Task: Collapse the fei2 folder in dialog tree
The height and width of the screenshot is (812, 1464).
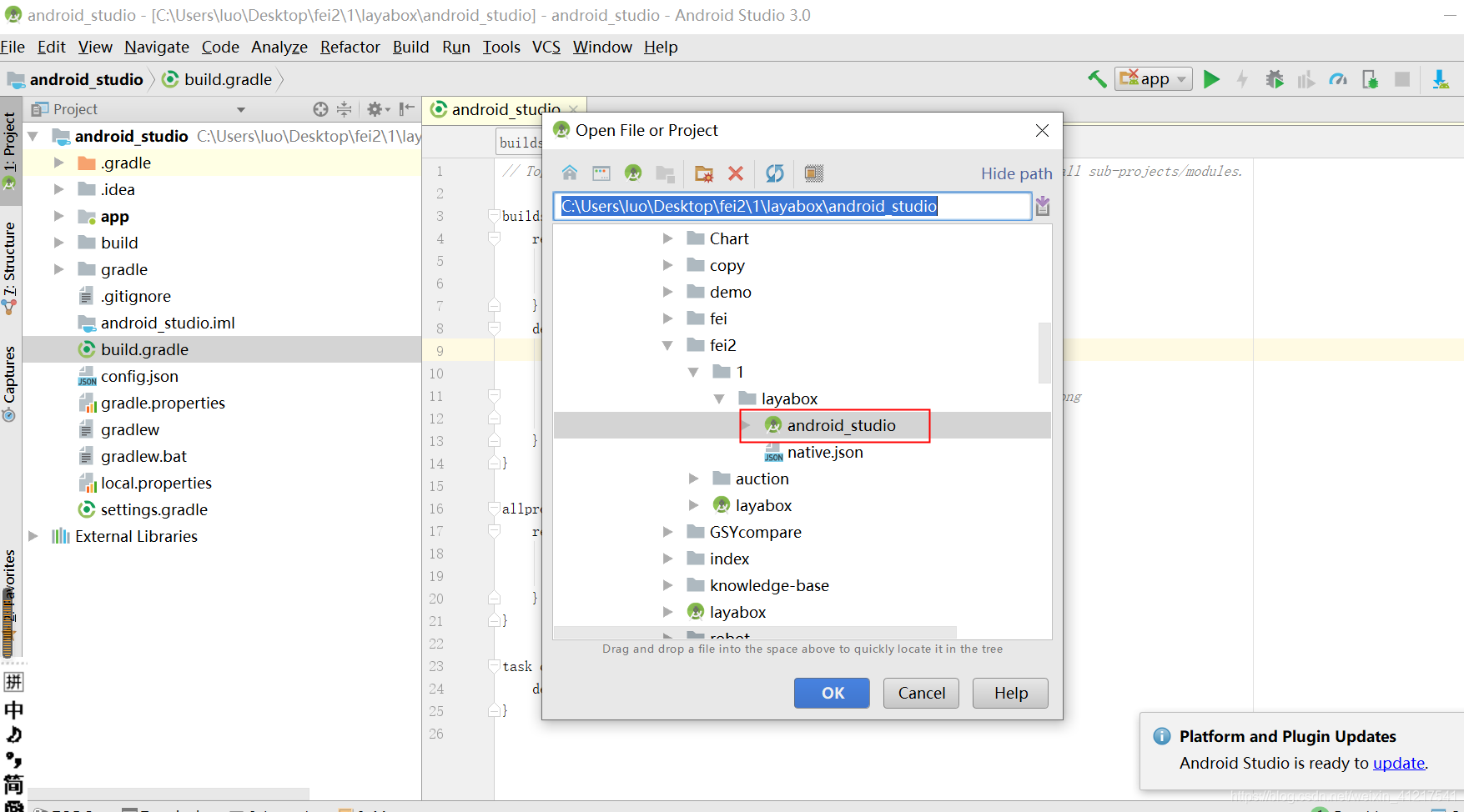Action: (x=667, y=345)
